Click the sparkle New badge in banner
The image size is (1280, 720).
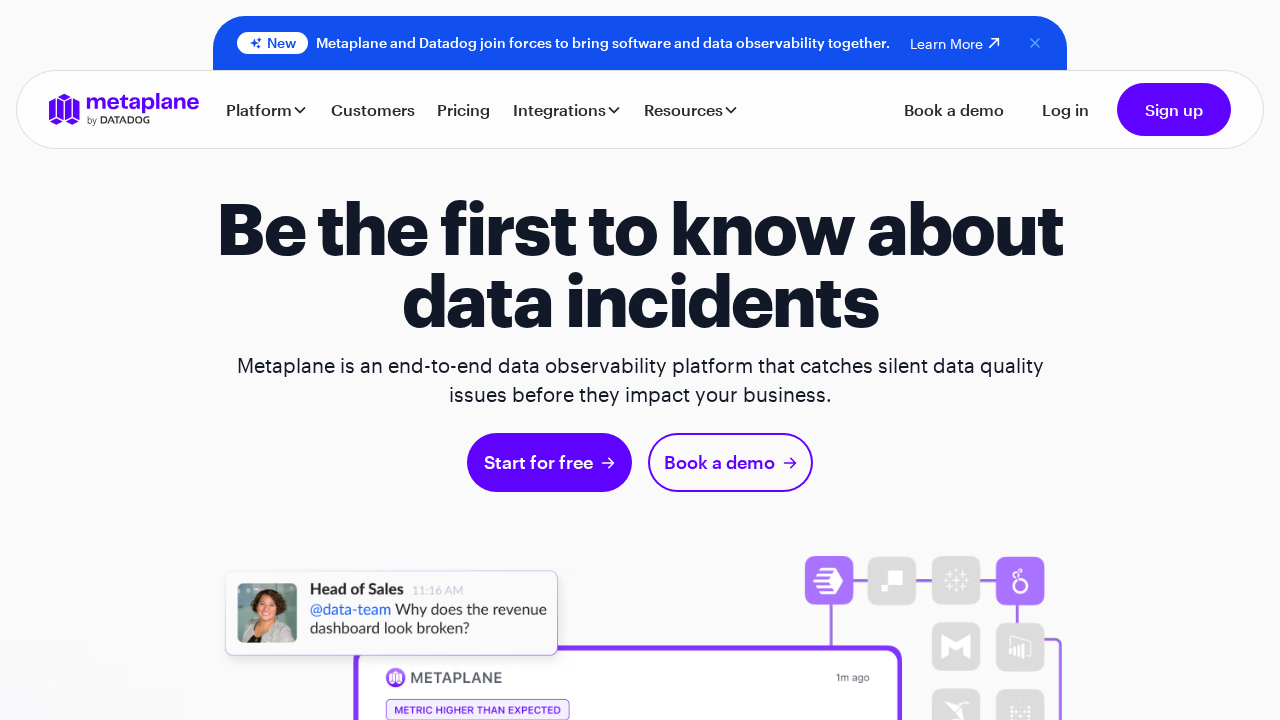tap(272, 43)
